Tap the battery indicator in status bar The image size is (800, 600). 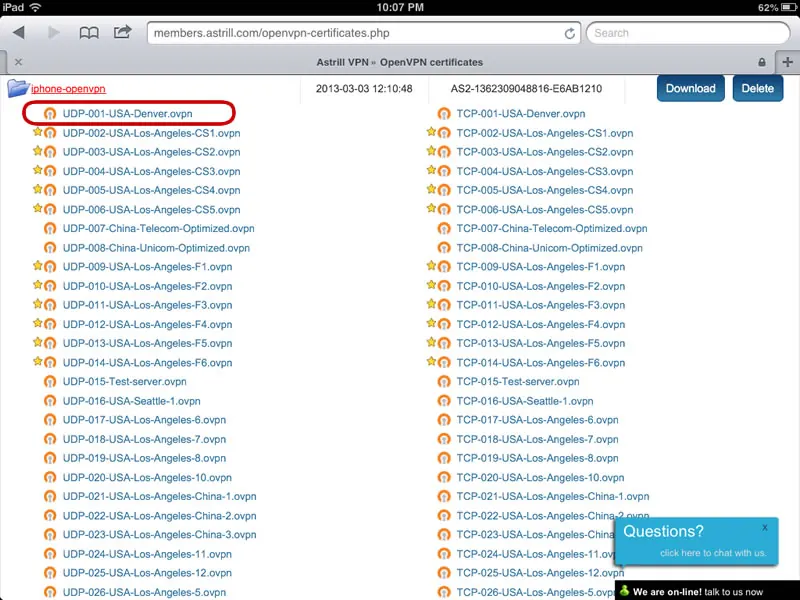click(789, 7)
